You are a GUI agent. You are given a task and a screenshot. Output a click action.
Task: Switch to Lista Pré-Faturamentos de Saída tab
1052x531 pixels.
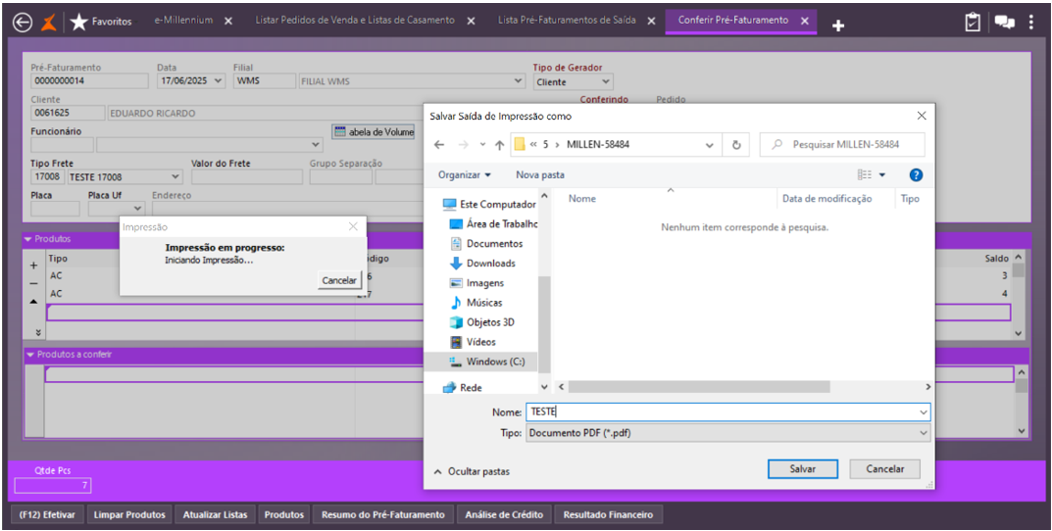566,20
